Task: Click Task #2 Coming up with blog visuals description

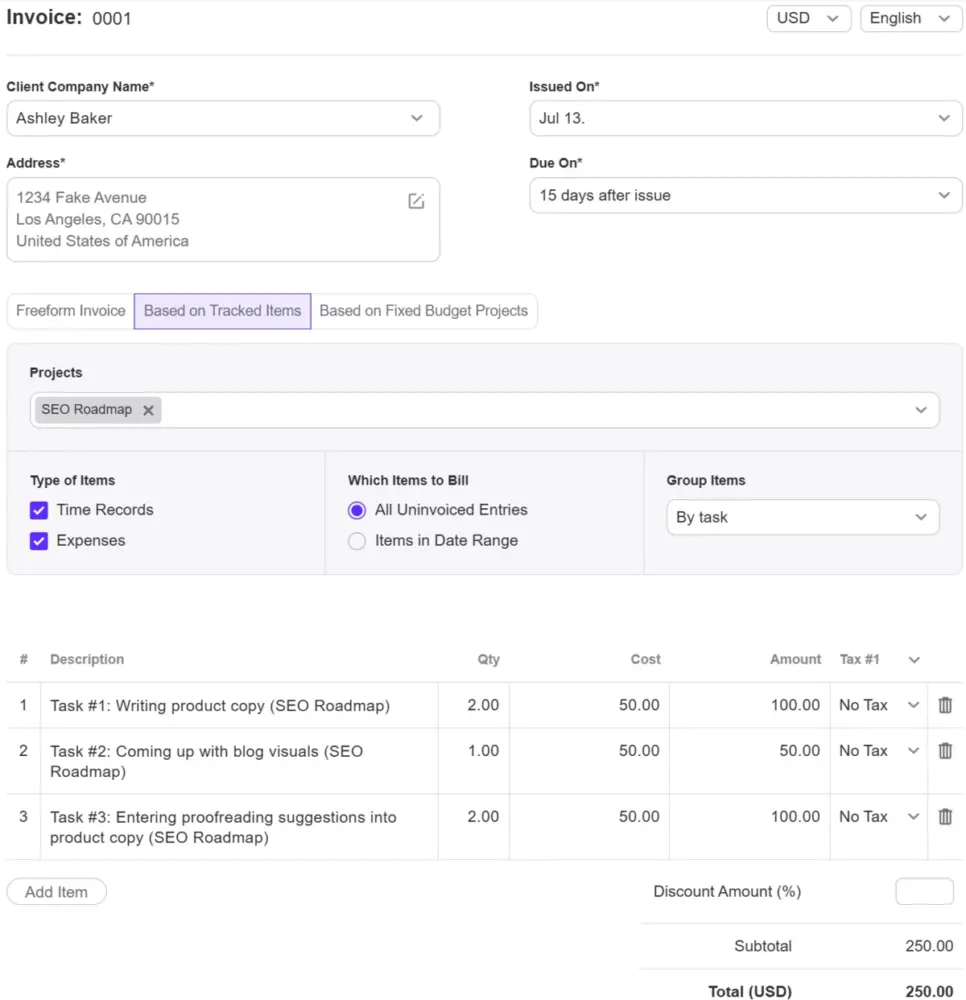Action: 207,761
